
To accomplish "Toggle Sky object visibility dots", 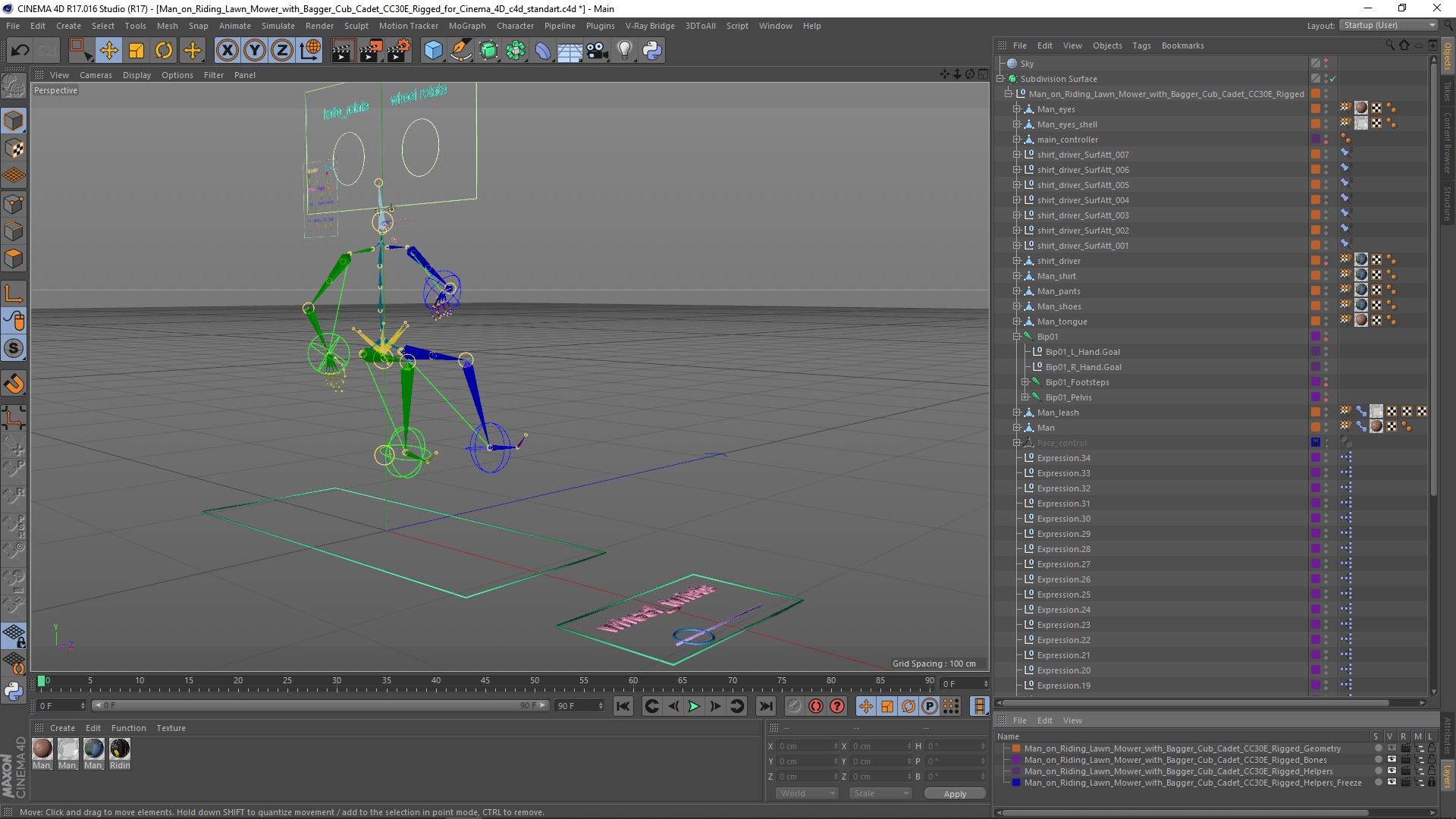I will (x=1326, y=64).
